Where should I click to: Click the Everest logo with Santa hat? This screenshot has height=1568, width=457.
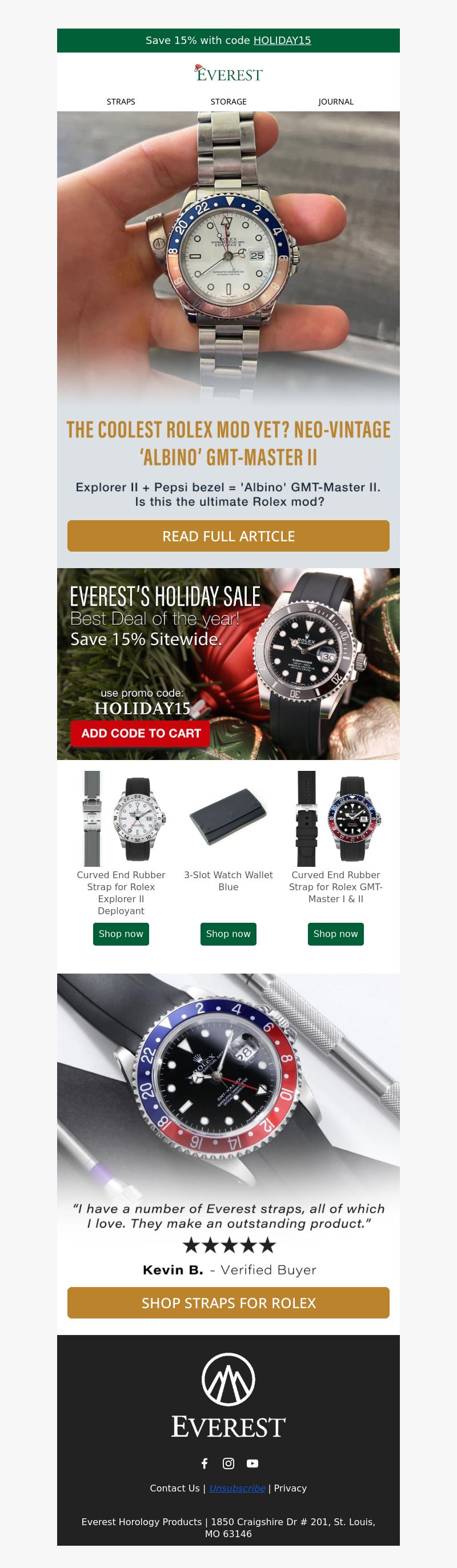[228, 73]
